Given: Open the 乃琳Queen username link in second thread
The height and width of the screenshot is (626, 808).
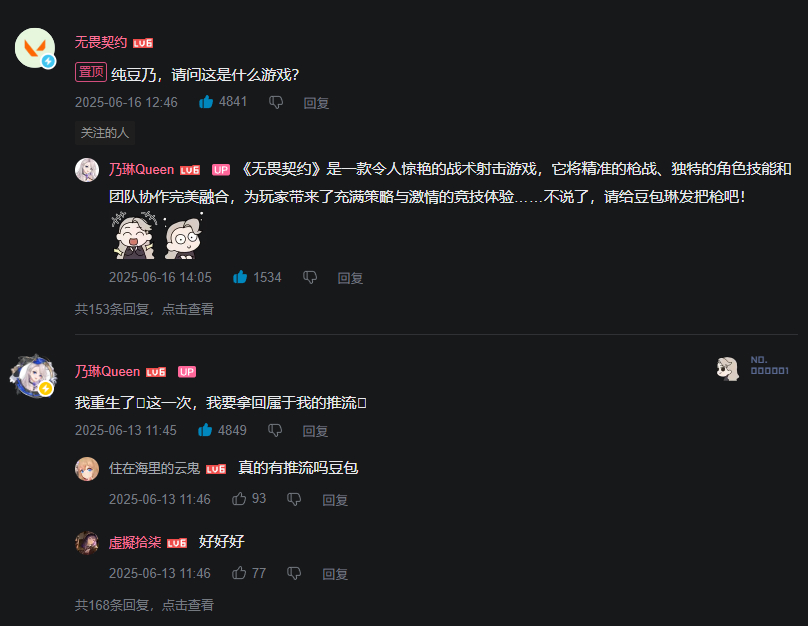Looking at the screenshot, I should point(107,371).
